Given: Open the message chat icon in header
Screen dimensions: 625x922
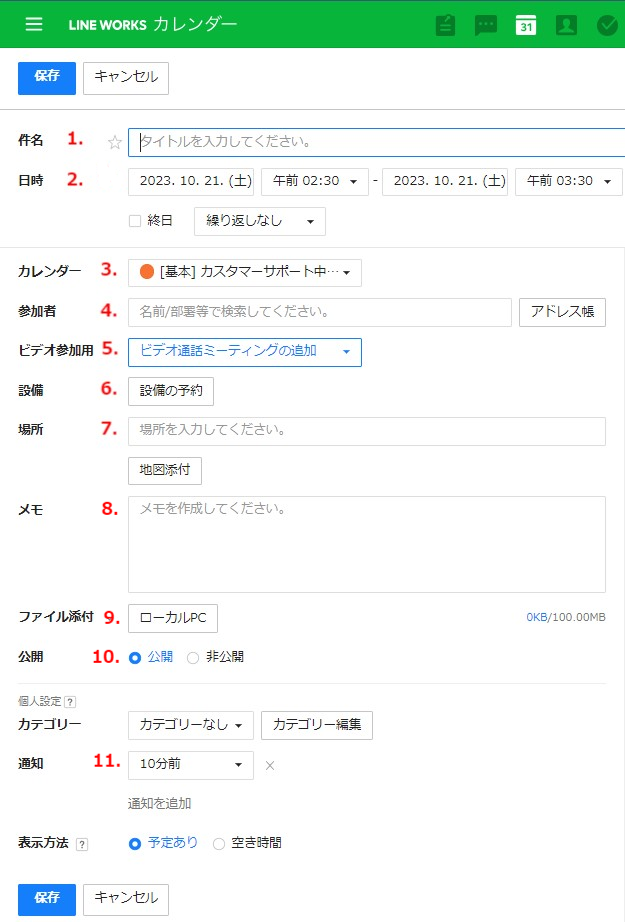Looking at the screenshot, I should 486,25.
